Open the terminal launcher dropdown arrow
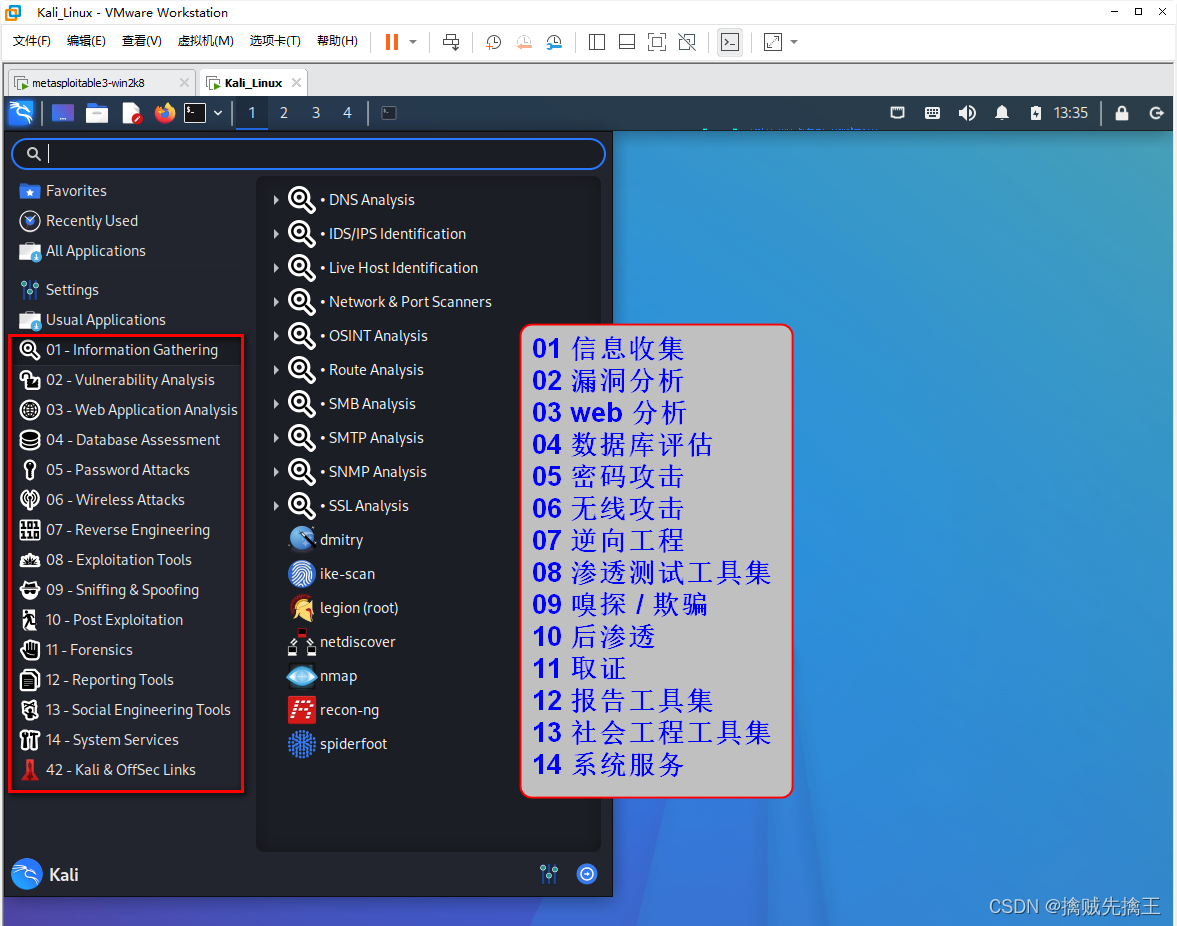This screenshot has height=926, width=1177. click(218, 113)
